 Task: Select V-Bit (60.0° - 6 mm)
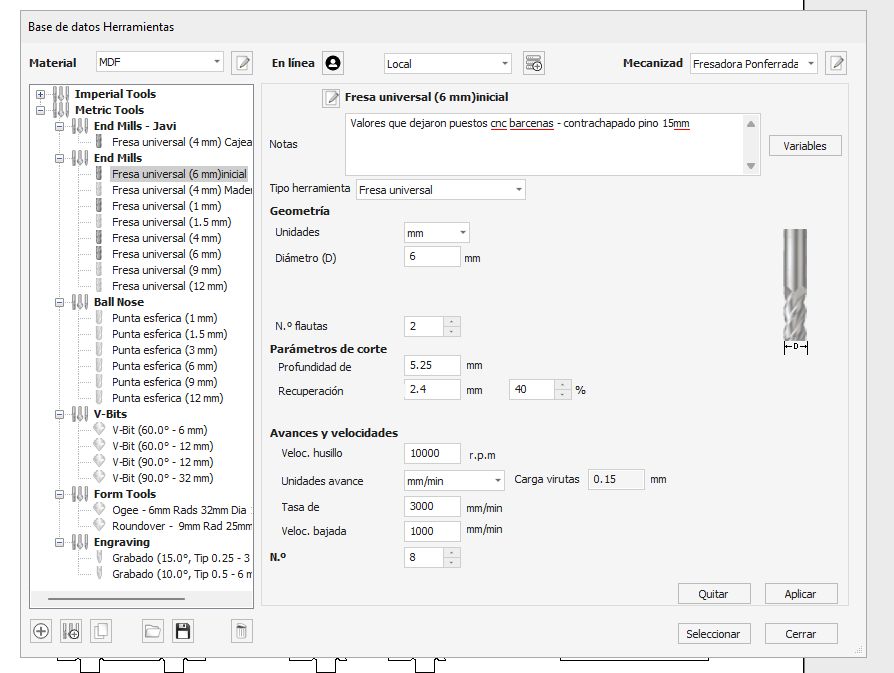(159, 430)
